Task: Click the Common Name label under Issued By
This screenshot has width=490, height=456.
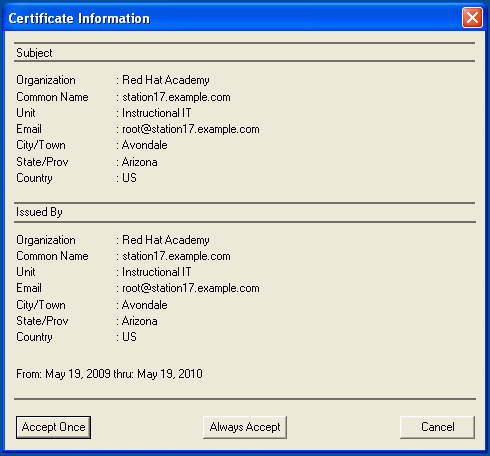Action: [x=52, y=256]
